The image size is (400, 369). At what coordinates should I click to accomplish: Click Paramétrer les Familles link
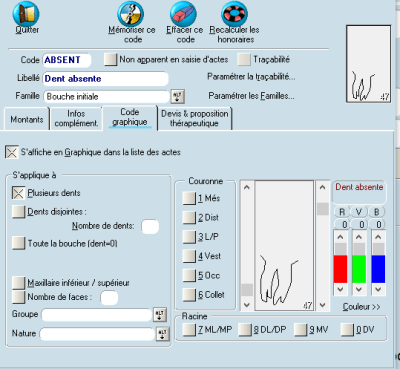(251, 96)
